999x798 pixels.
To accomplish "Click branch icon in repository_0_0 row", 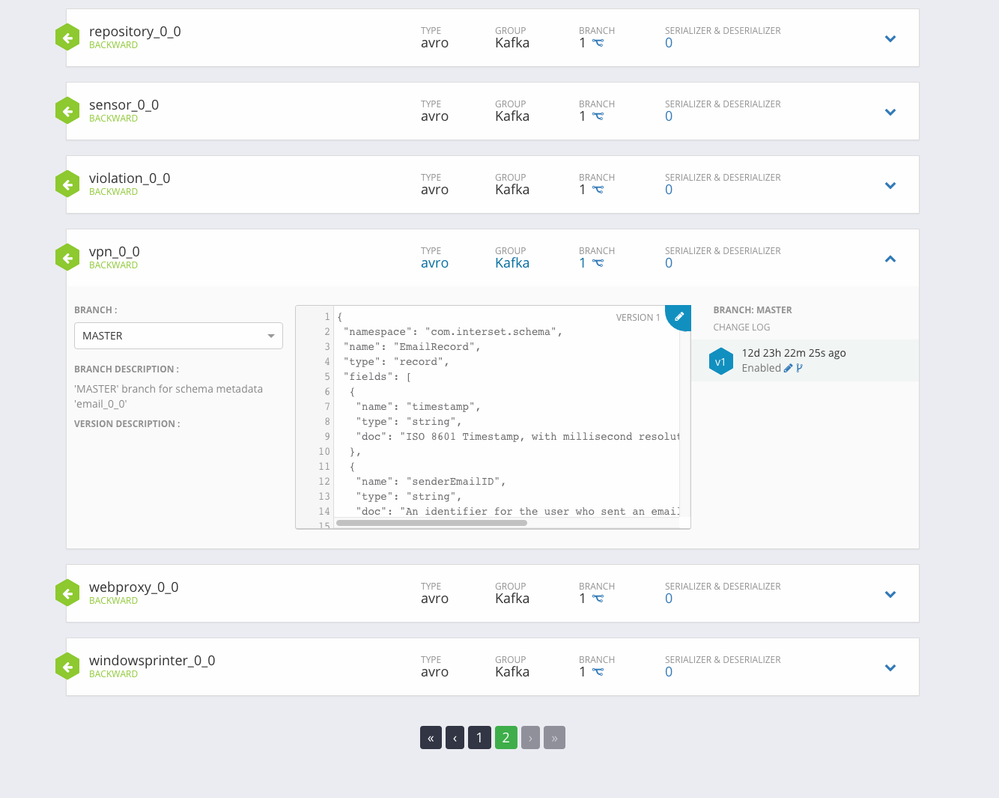I will (598, 43).
